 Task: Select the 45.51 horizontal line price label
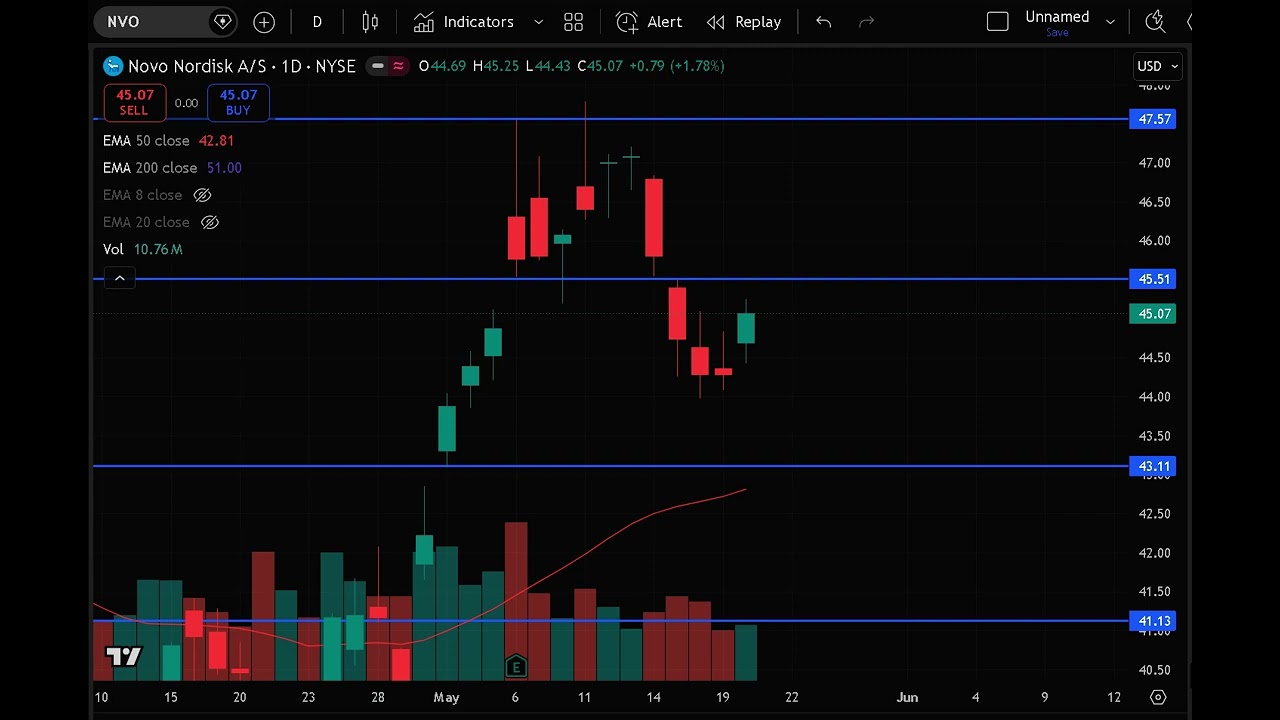click(1155, 279)
